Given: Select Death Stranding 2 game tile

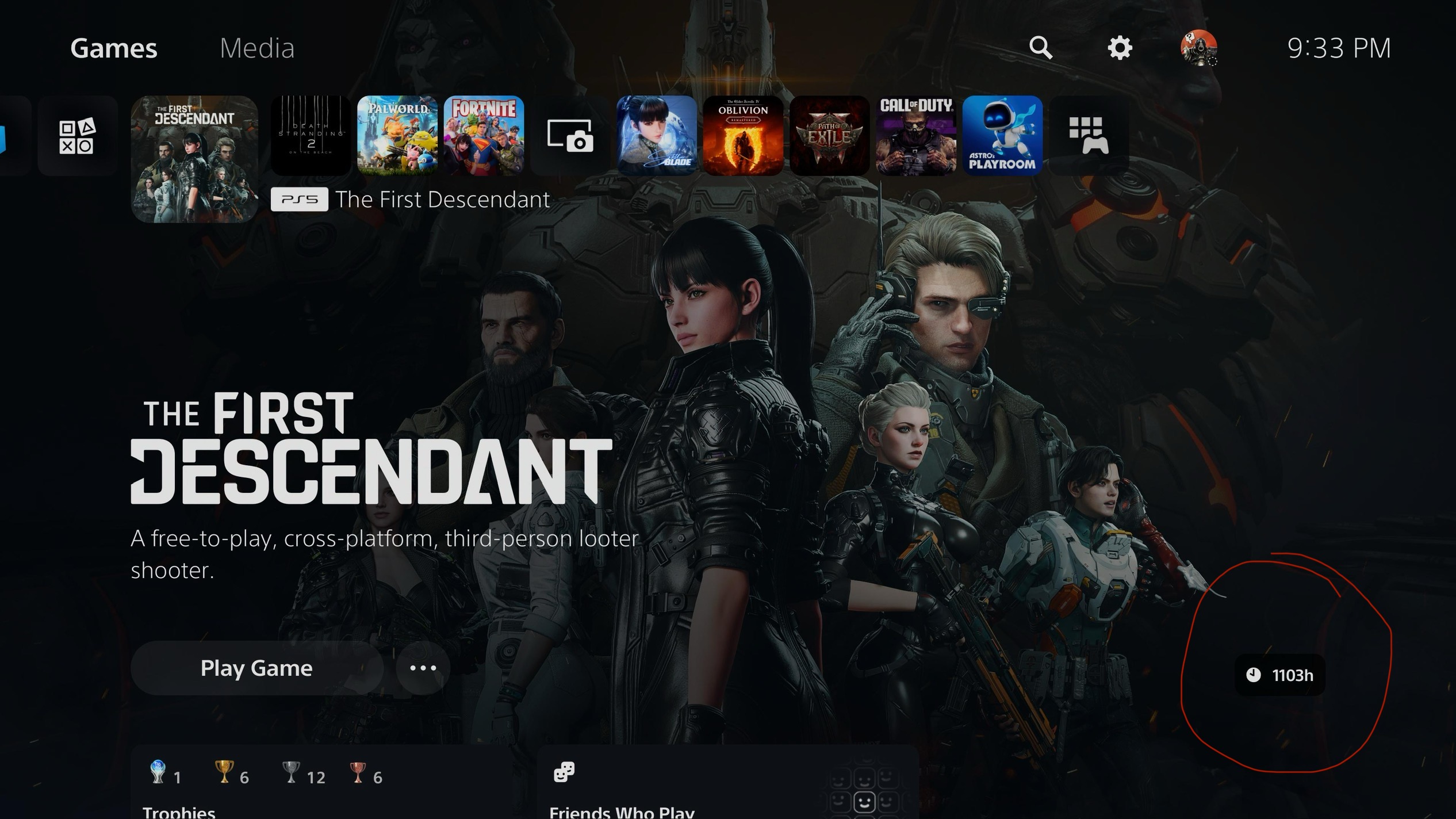Looking at the screenshot, I should pos(311,136).
